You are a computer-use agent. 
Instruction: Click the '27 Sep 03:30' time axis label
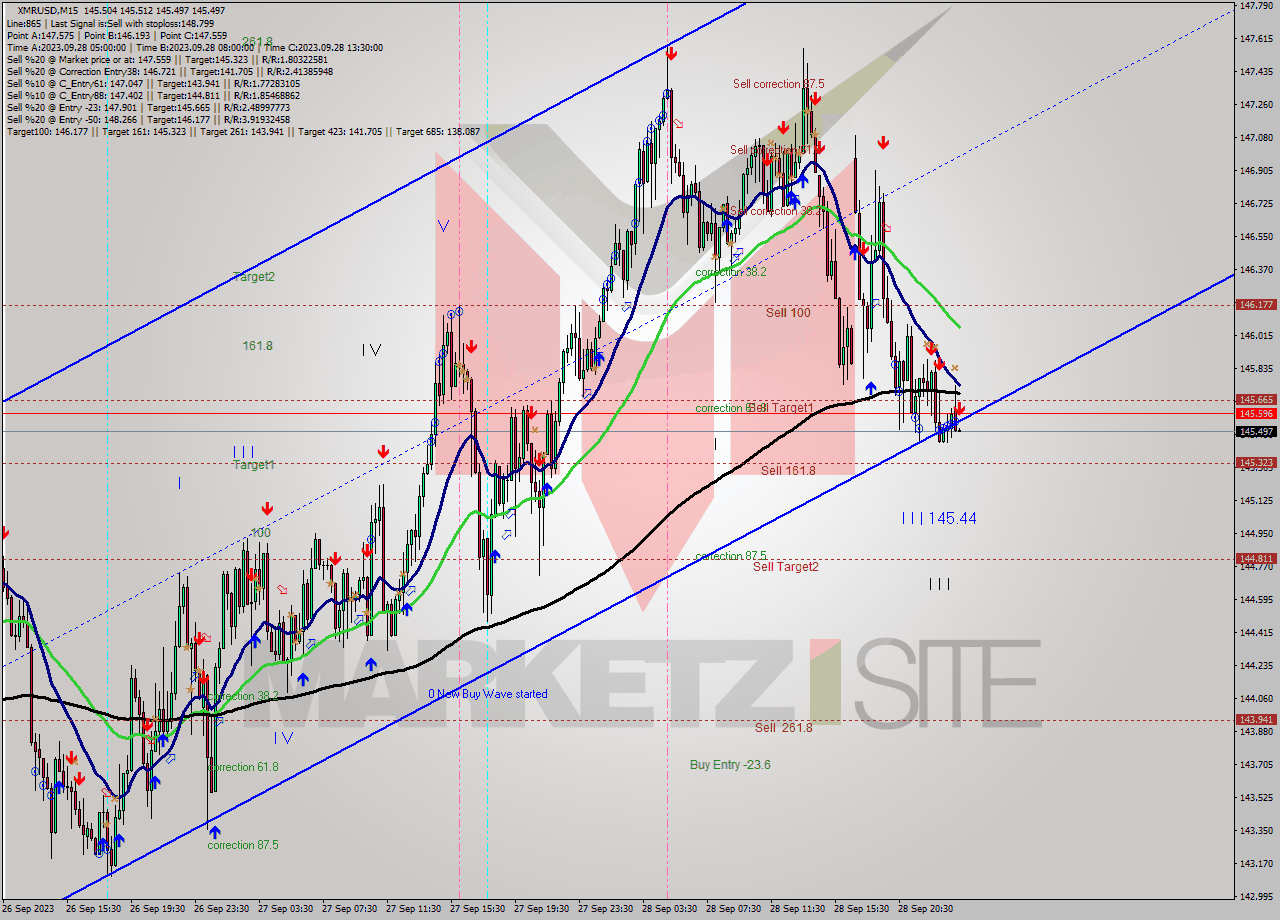pyautogui.click(x=287, y=909)
